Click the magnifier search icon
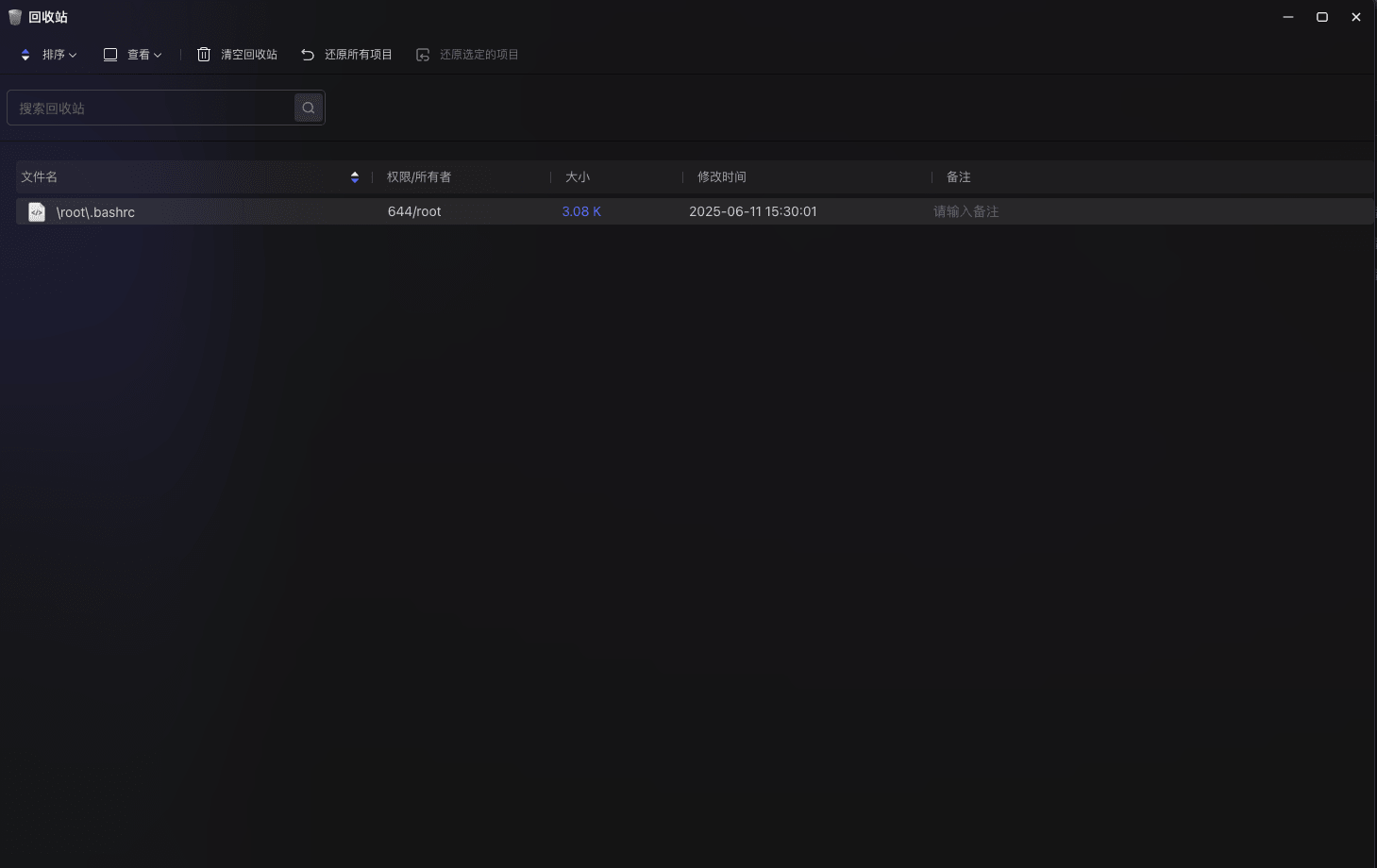Screen dimensions: 1377x868 [x=309, y=108]
